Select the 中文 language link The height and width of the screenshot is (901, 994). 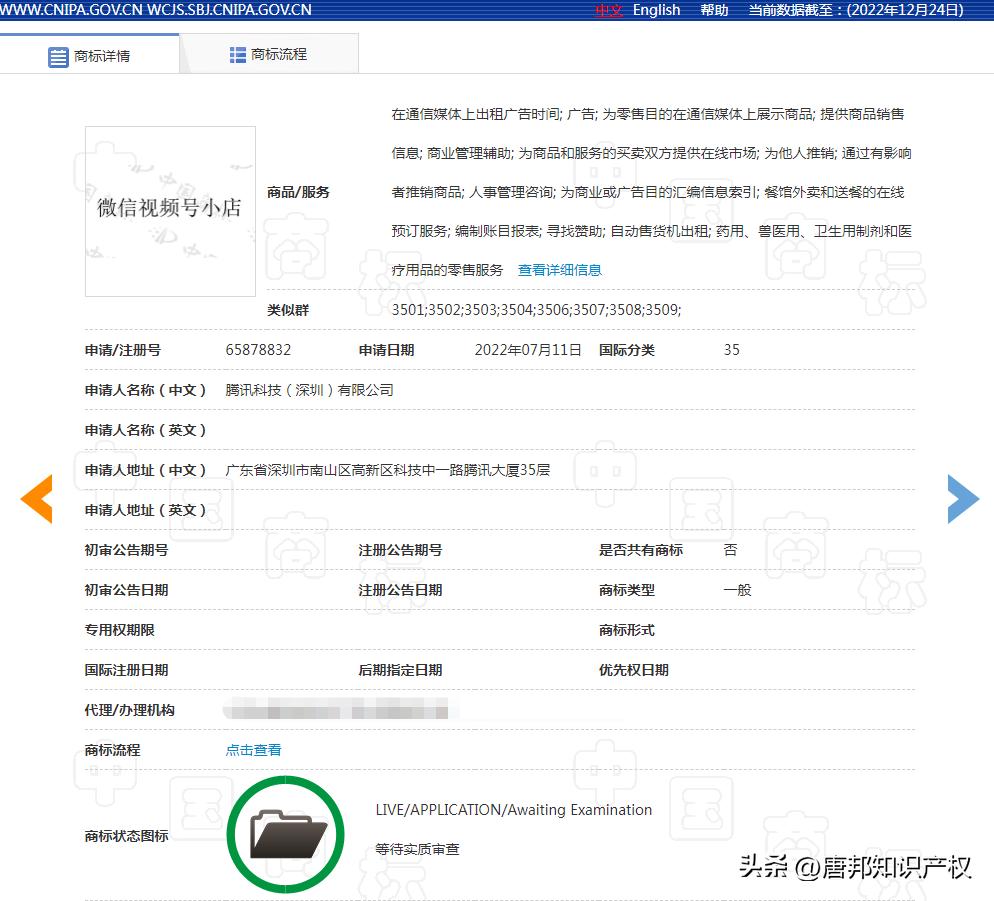(609, 11)
